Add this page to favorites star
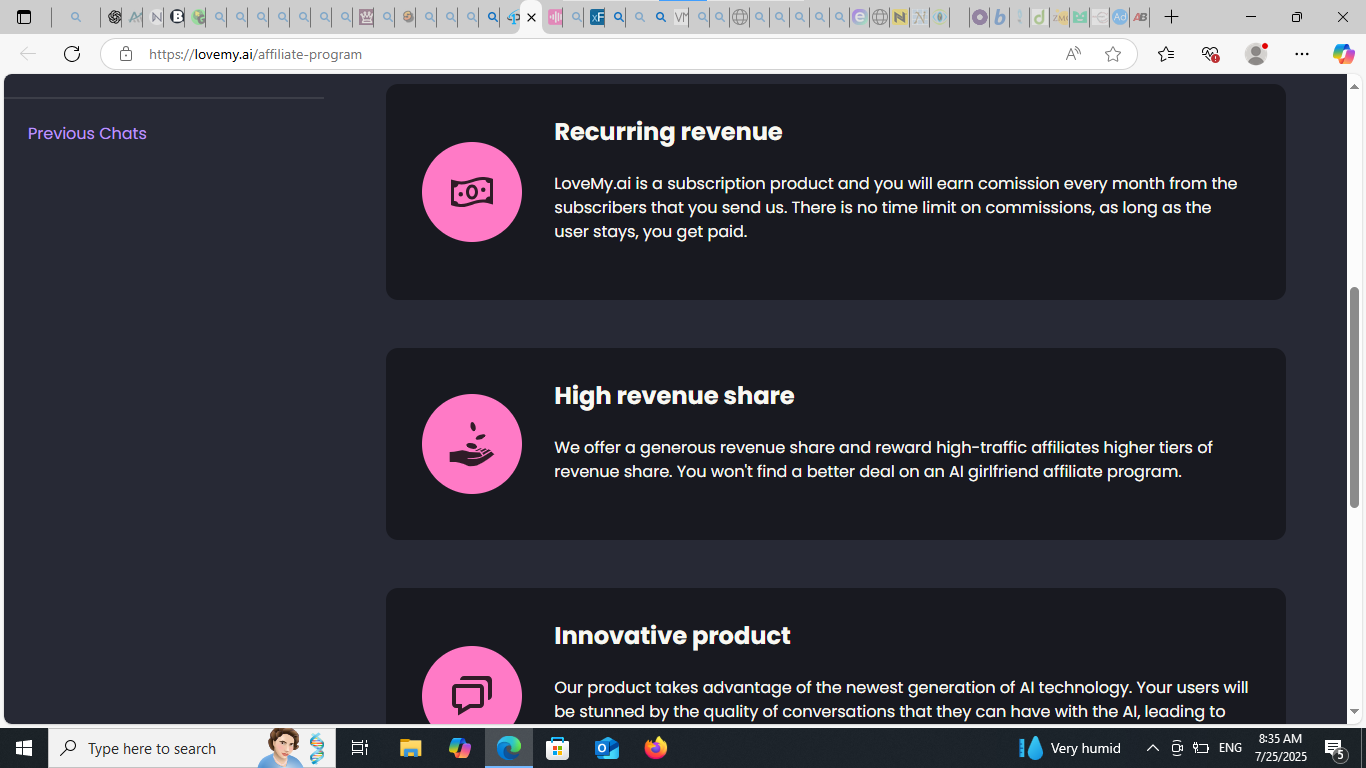This screenshot has height=768, width=1366. coord(1113,54)
